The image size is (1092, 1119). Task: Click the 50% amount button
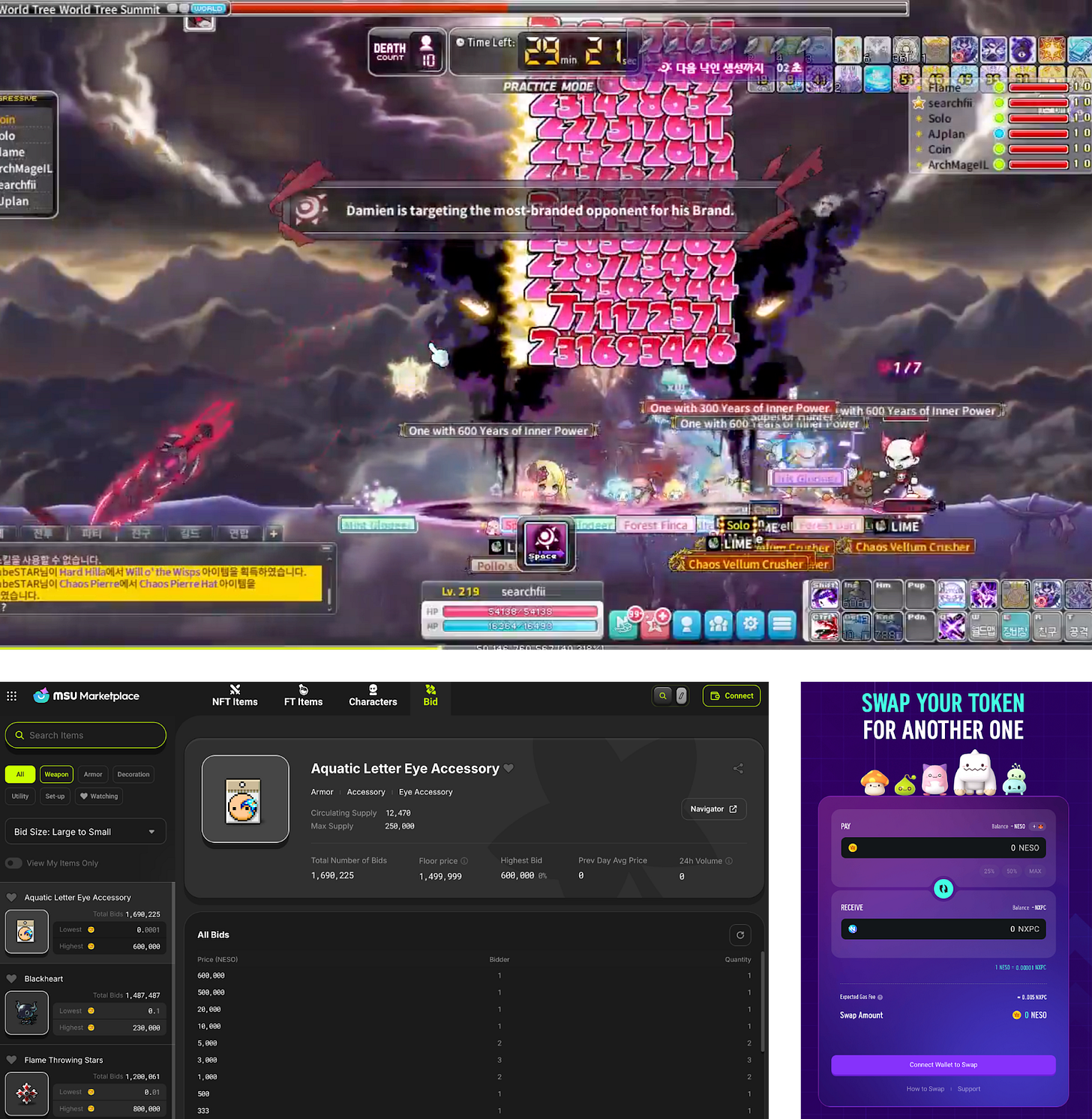[x=1012, y=871]
